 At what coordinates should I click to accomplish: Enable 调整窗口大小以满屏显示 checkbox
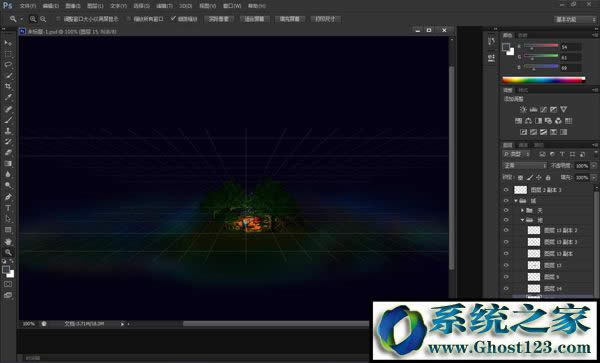(58, 19)
